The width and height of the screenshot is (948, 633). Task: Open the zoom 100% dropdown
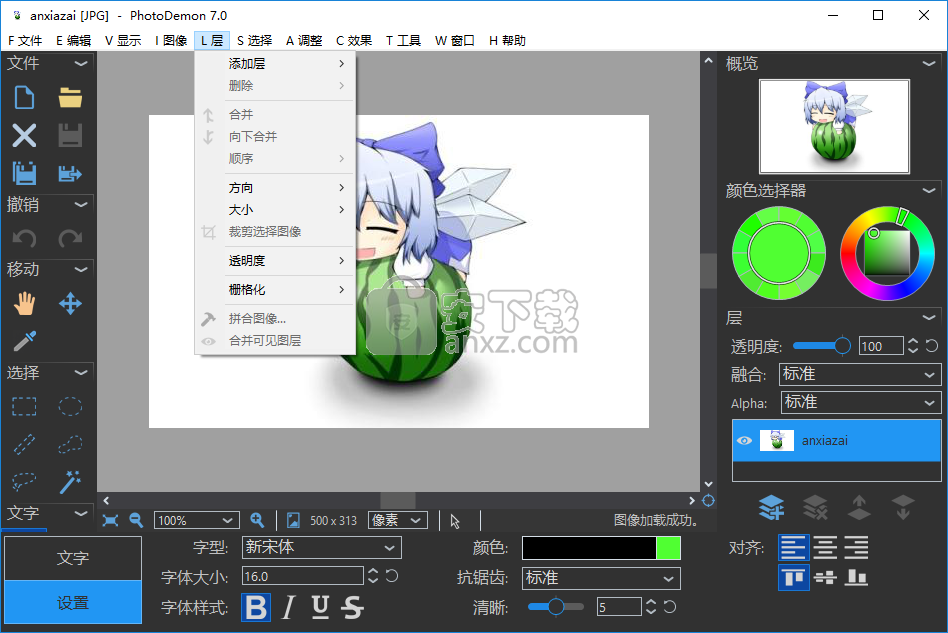(194, 521)
